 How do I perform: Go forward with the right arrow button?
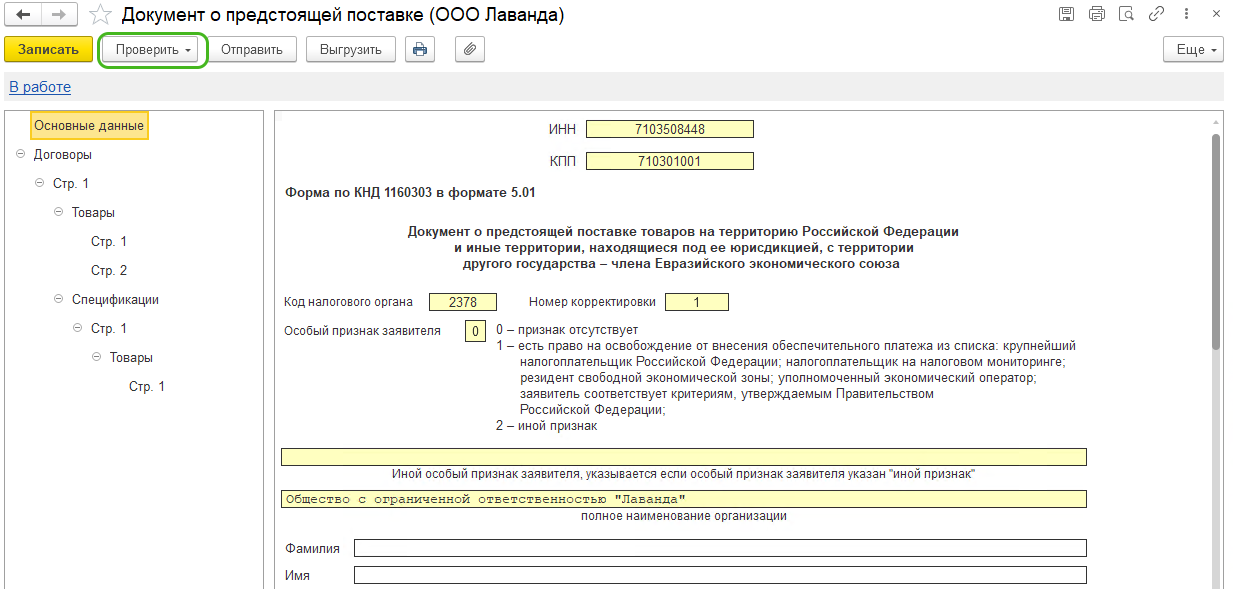pos(59,15)
